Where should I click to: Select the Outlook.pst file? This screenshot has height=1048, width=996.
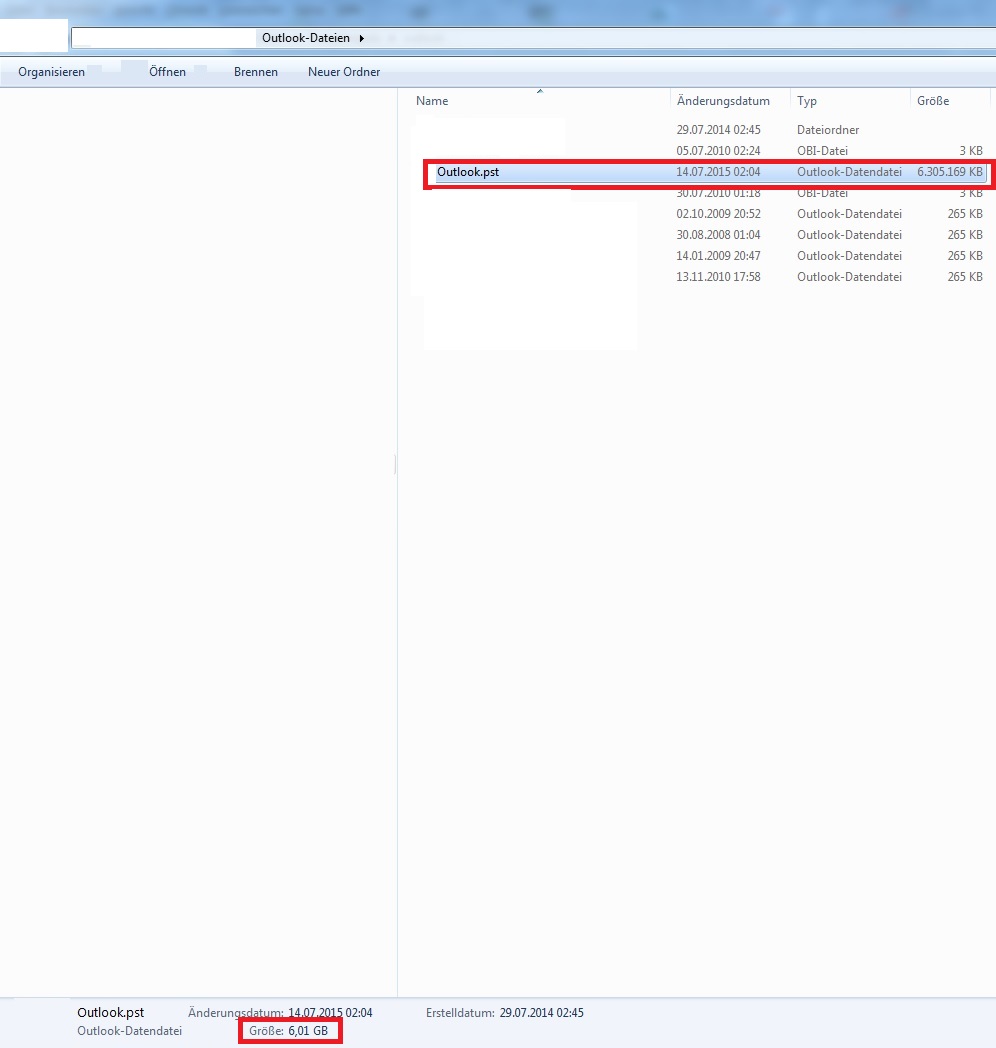tap(709, 172)
